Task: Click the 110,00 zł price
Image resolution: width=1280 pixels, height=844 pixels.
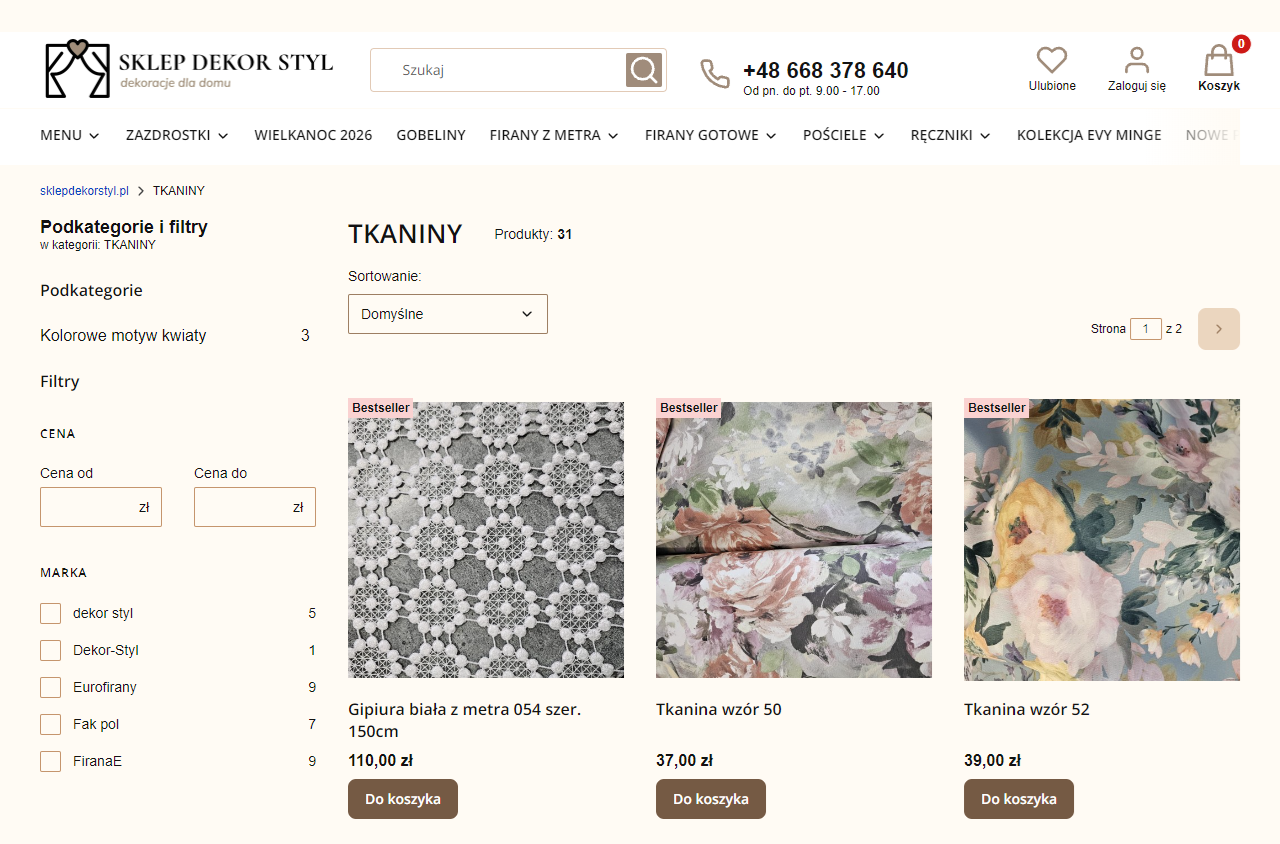Action: (380, 761)
